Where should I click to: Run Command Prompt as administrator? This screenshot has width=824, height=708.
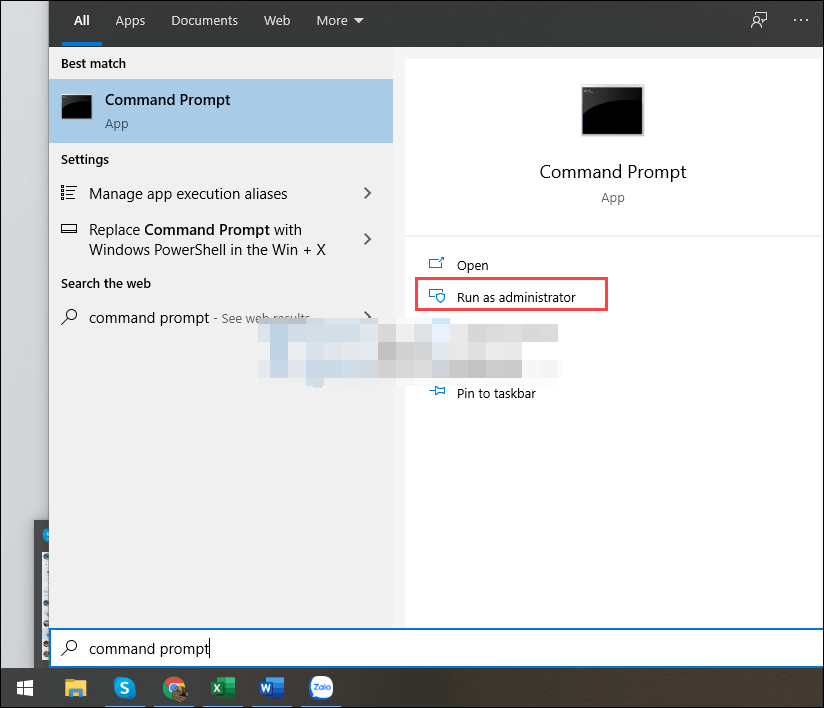[x=511, y=294]
